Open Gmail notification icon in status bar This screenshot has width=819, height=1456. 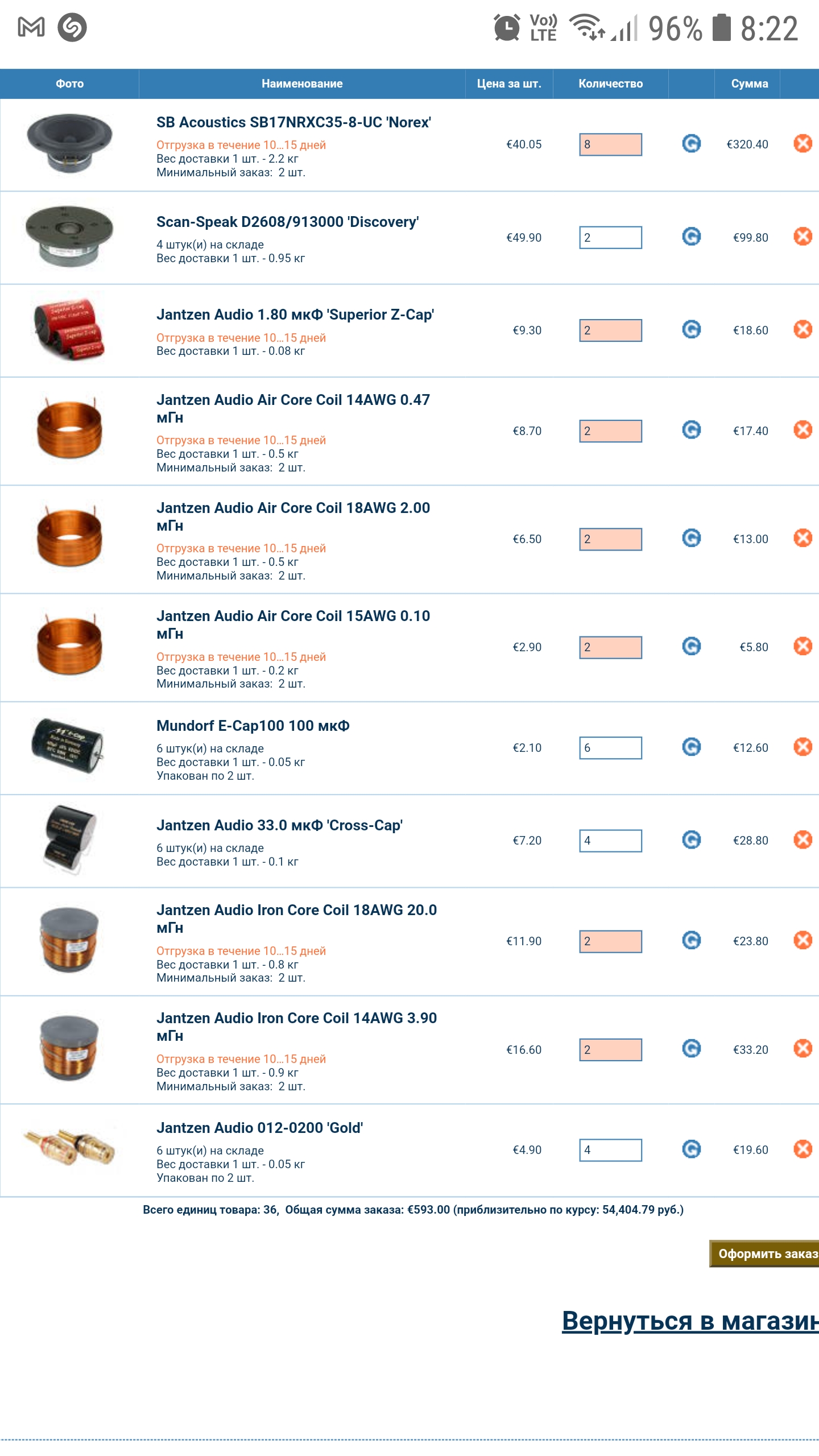click(x=31, y=27)
